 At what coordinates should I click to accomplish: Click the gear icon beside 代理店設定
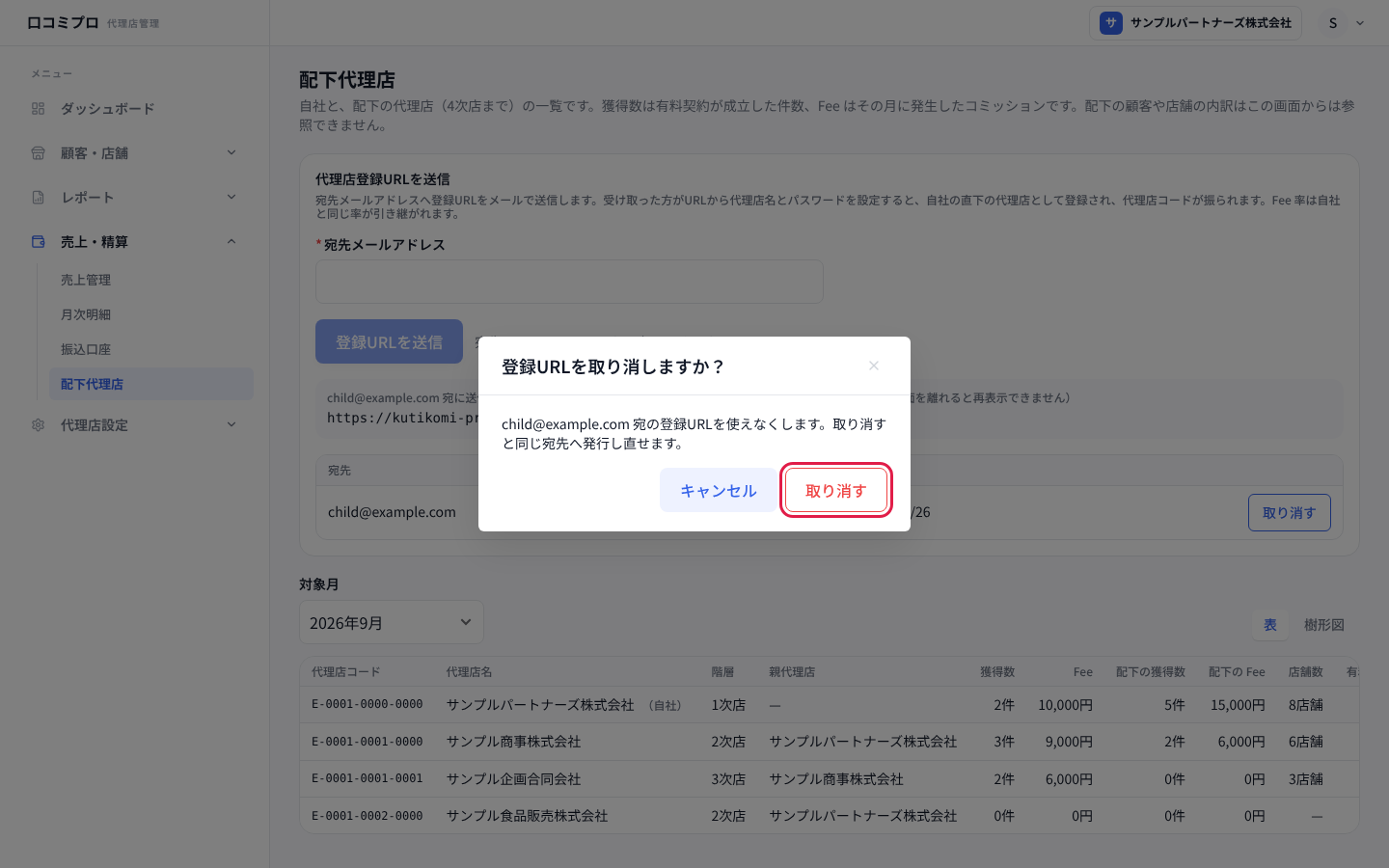39,425
